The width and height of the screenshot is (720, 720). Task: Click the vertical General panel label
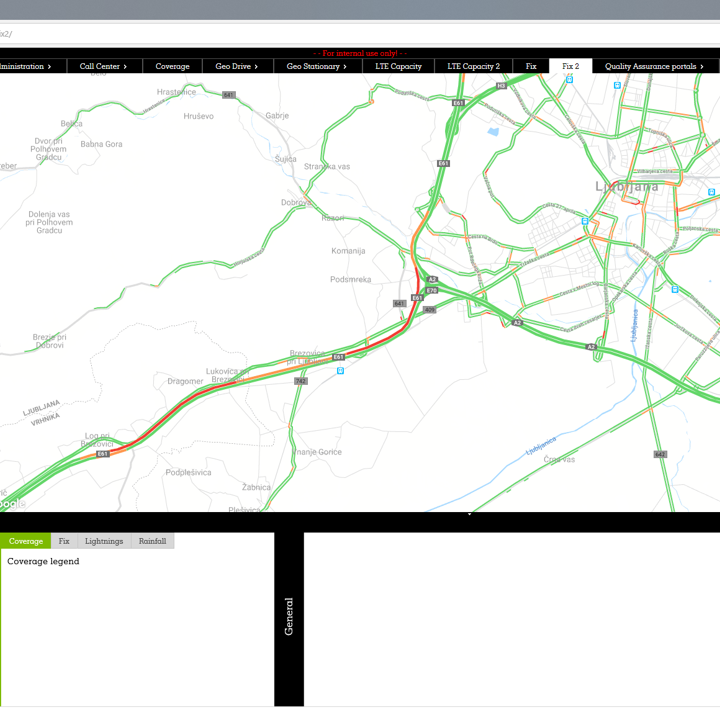[x=289, y=617]
